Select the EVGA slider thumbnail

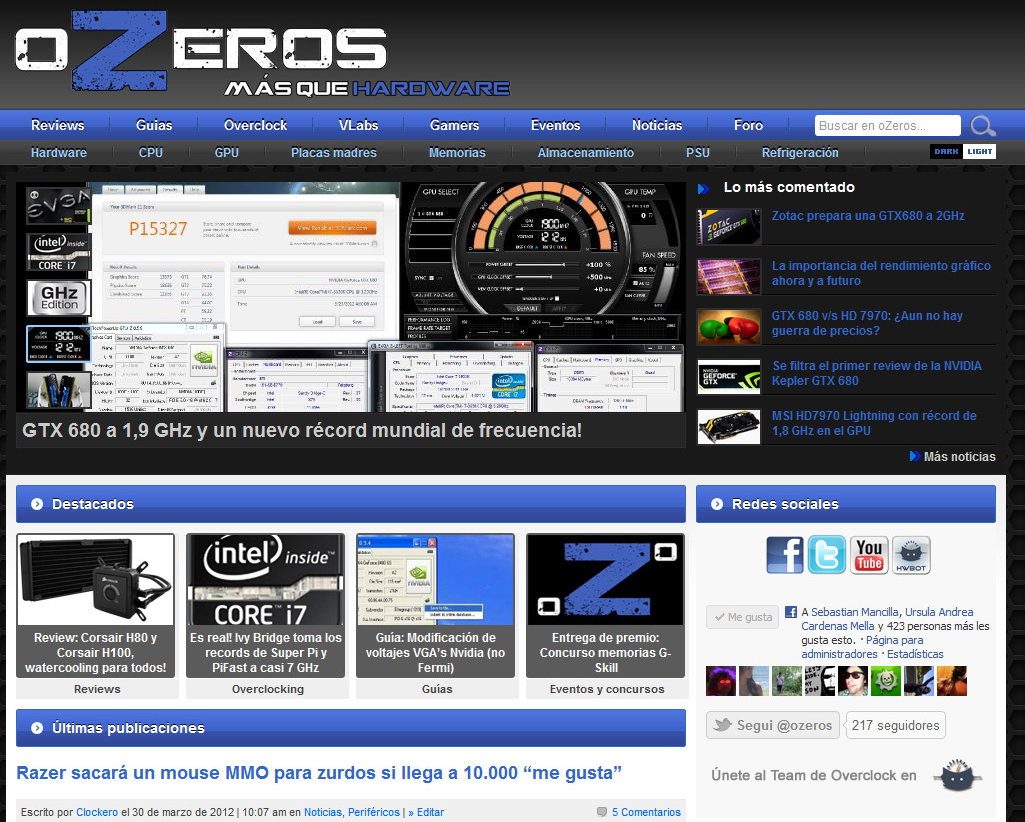point(58,205)
